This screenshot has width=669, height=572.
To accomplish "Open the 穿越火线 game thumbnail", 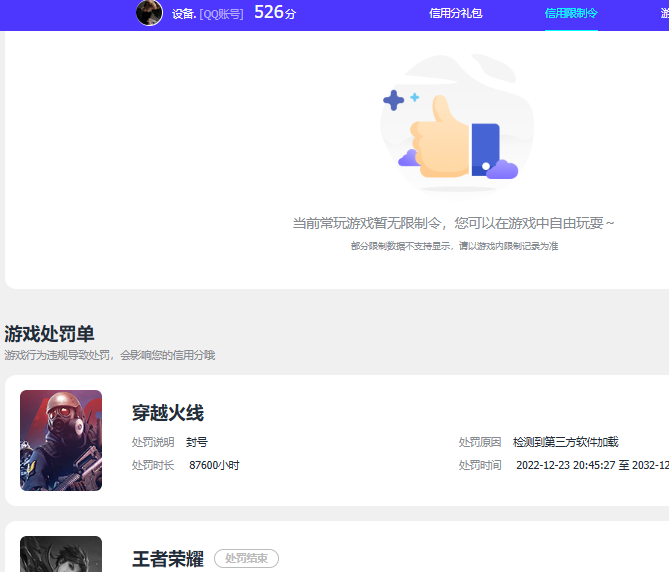I will click(x=61, y=440).
